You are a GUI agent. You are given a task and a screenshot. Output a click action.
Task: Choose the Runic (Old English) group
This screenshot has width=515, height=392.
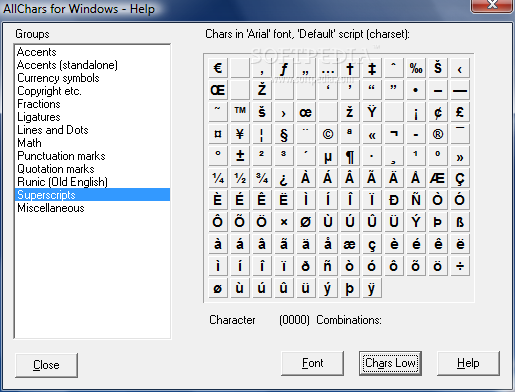point(92,182)
